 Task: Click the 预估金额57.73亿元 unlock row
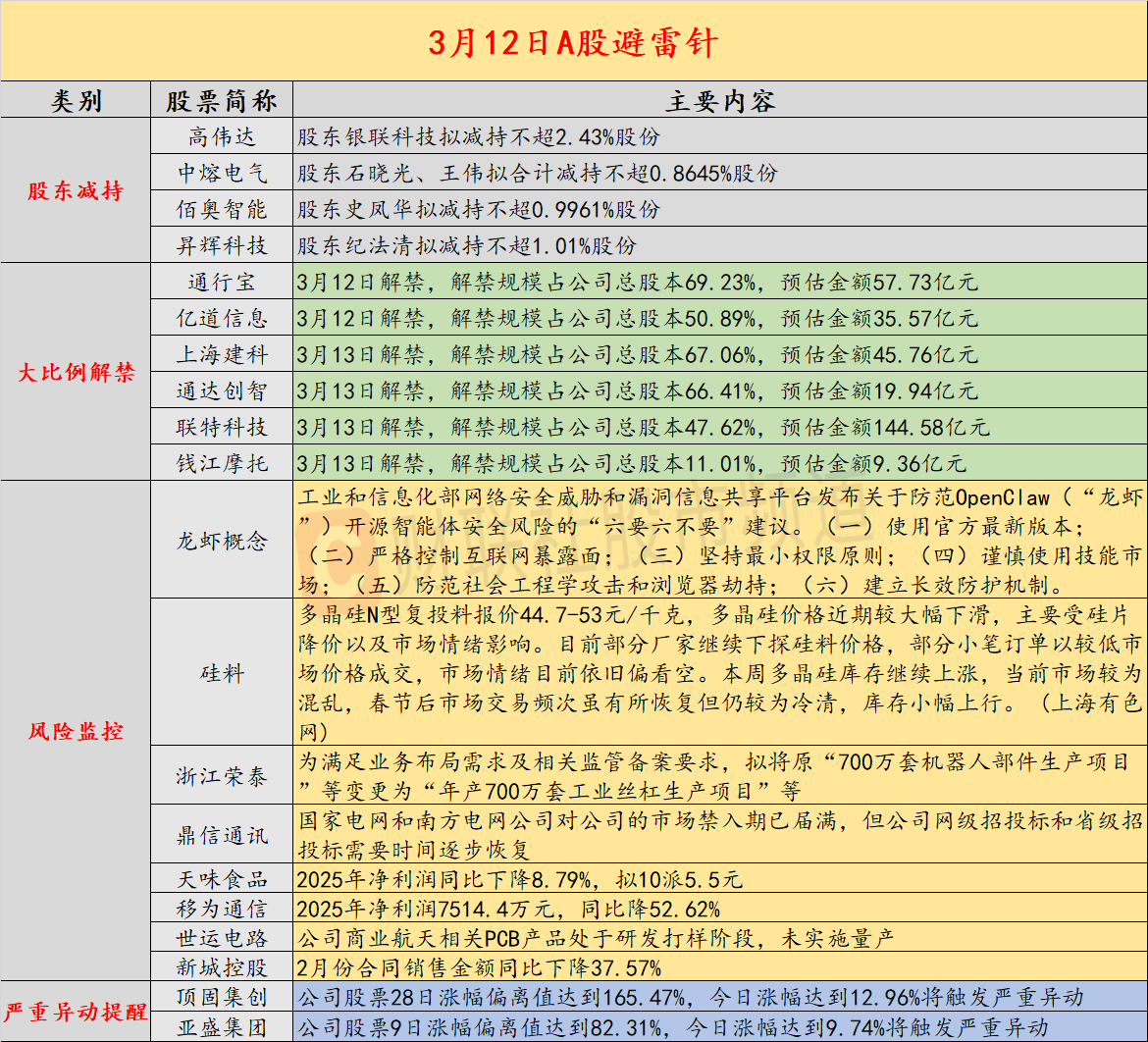(720, 282)
